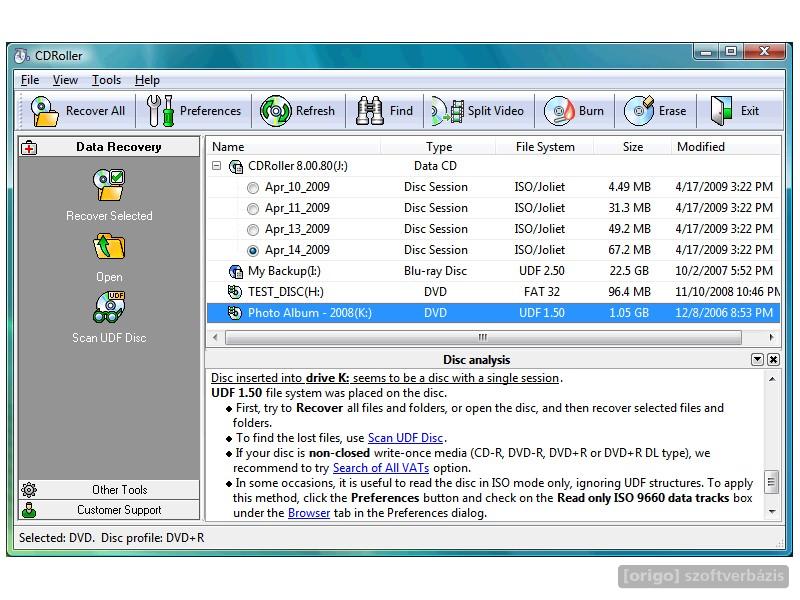Open the File menu
800x600 pixels.
point(30,80)
